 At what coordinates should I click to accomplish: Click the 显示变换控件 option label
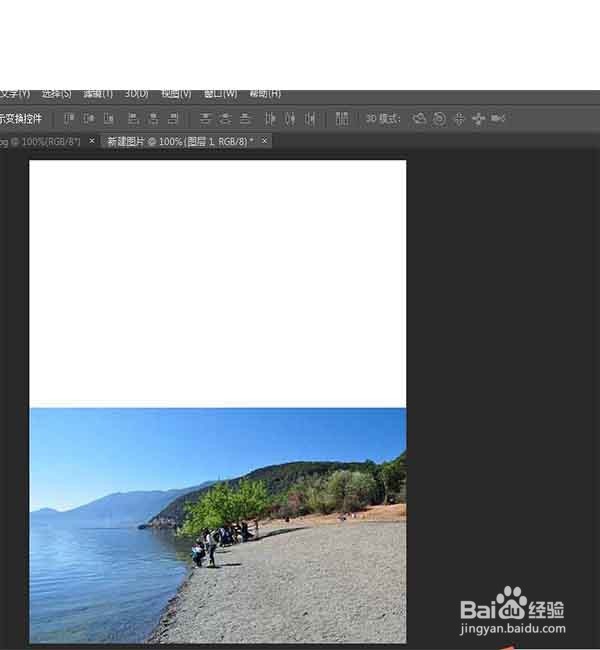click(21, 119)
